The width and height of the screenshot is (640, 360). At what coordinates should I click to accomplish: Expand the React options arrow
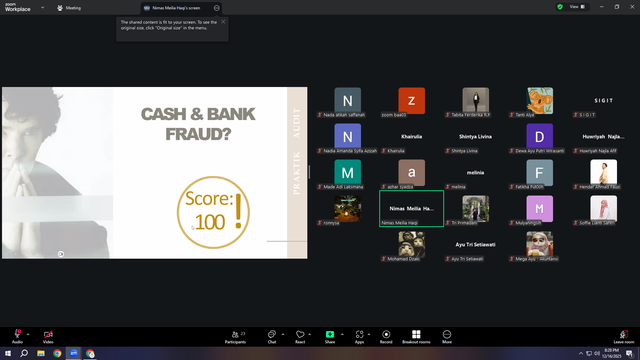coord(309,334)
